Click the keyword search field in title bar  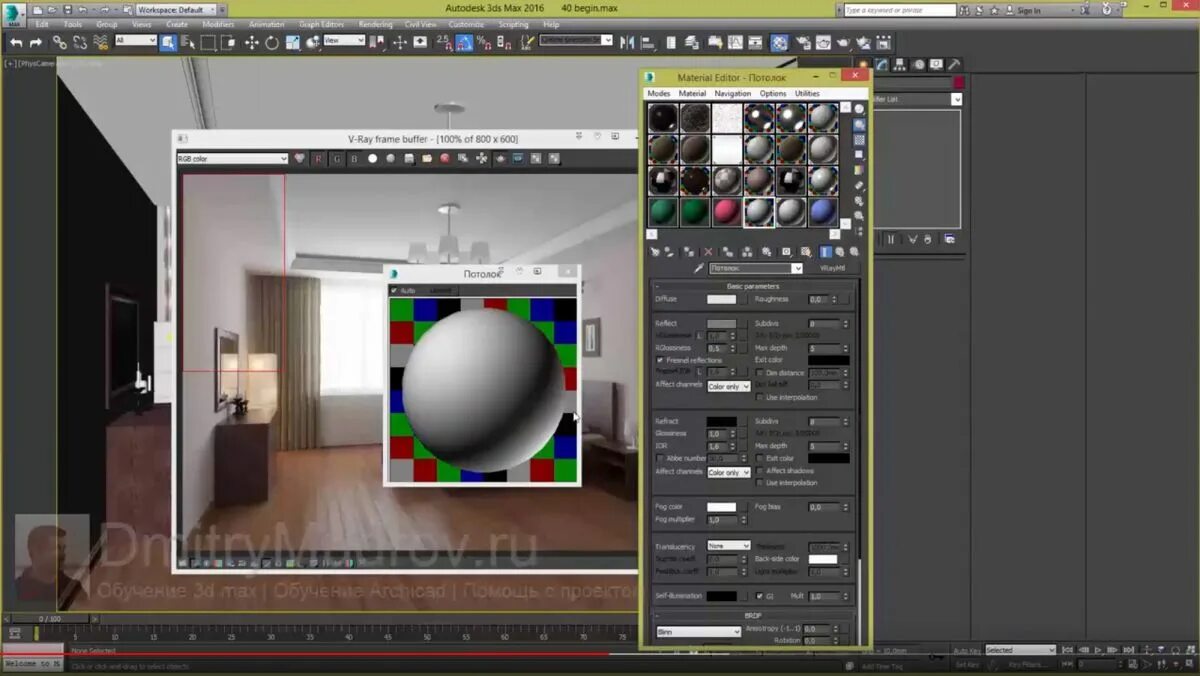(x=899, y=10)
